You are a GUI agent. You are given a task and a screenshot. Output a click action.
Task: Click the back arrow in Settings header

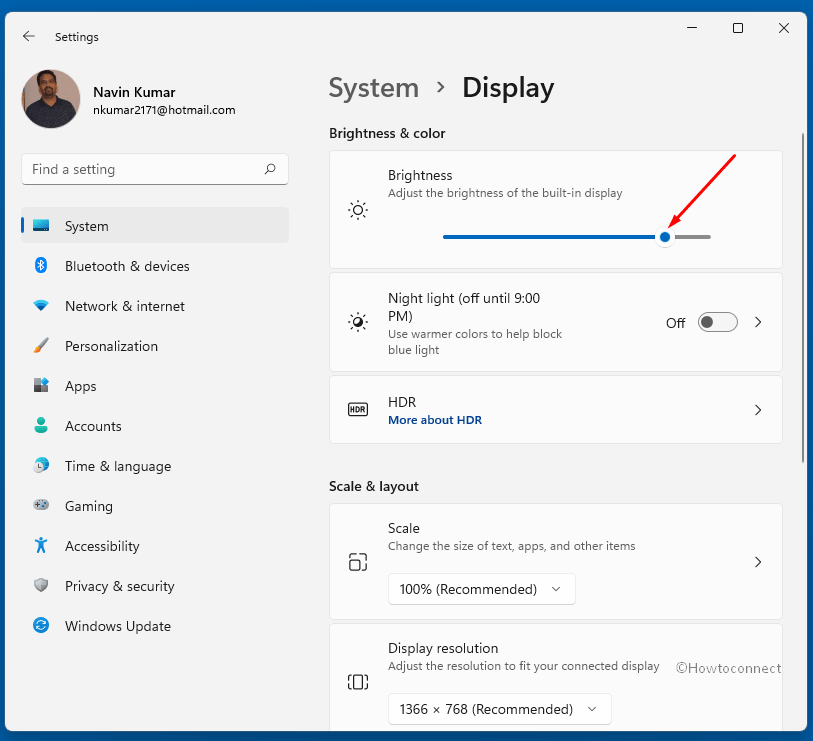pos(29,36)
